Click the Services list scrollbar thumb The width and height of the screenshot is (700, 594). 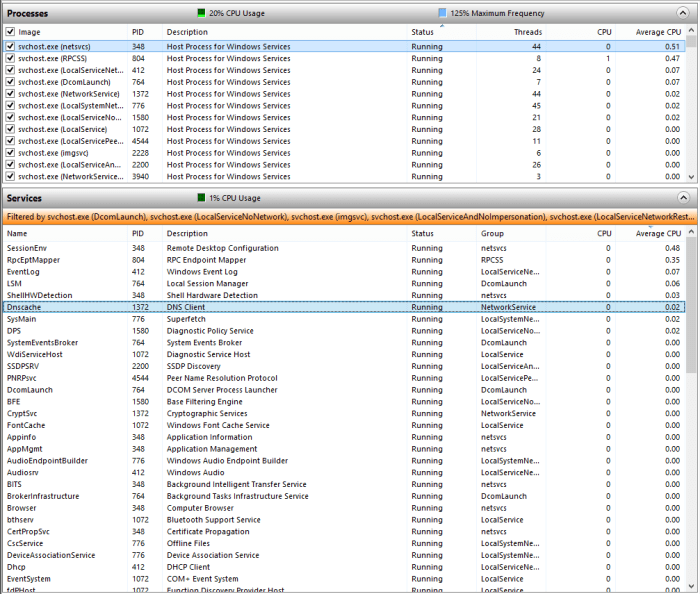pos(691,305)
